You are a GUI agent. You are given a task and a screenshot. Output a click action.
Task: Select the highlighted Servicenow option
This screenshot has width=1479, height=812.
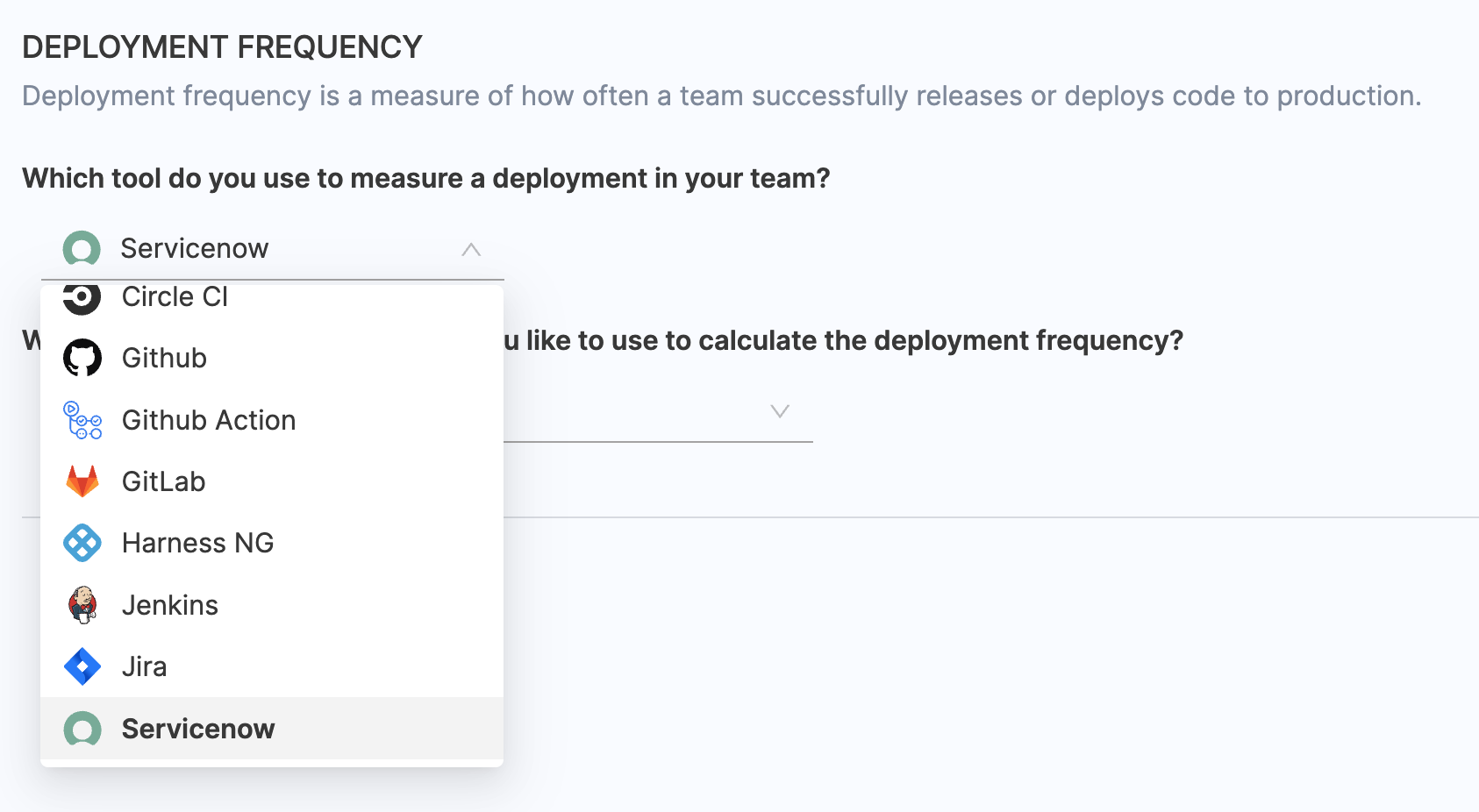tap(198, 729)
